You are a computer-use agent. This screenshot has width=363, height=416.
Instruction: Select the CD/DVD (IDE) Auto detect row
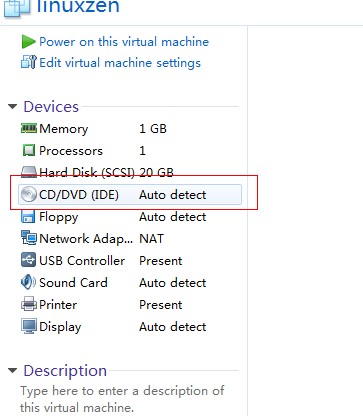[x=130, y=195]
